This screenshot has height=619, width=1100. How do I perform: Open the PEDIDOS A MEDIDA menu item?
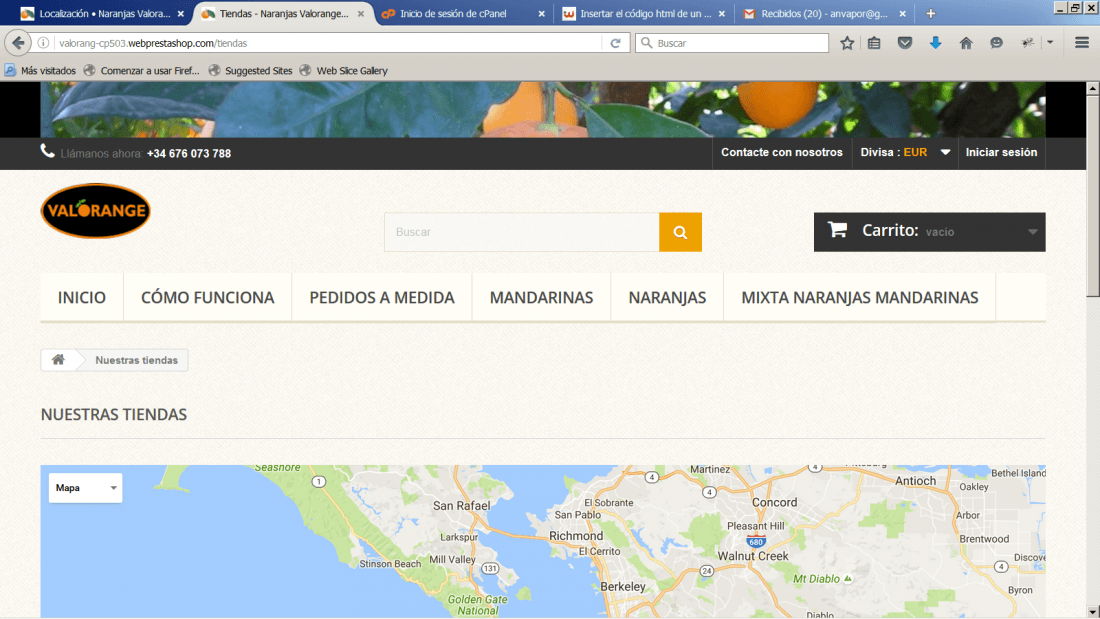(382, 298)
